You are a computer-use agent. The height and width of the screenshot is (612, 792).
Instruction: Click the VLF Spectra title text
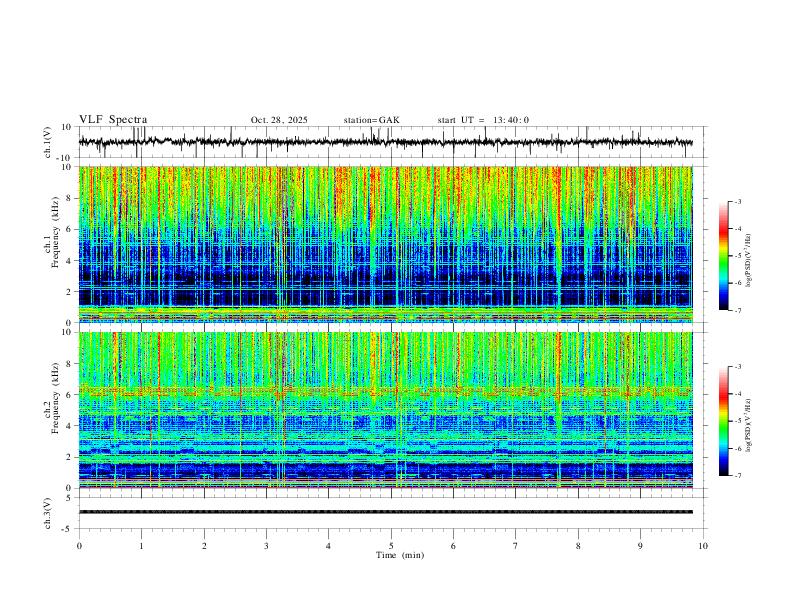coord(113,120)
